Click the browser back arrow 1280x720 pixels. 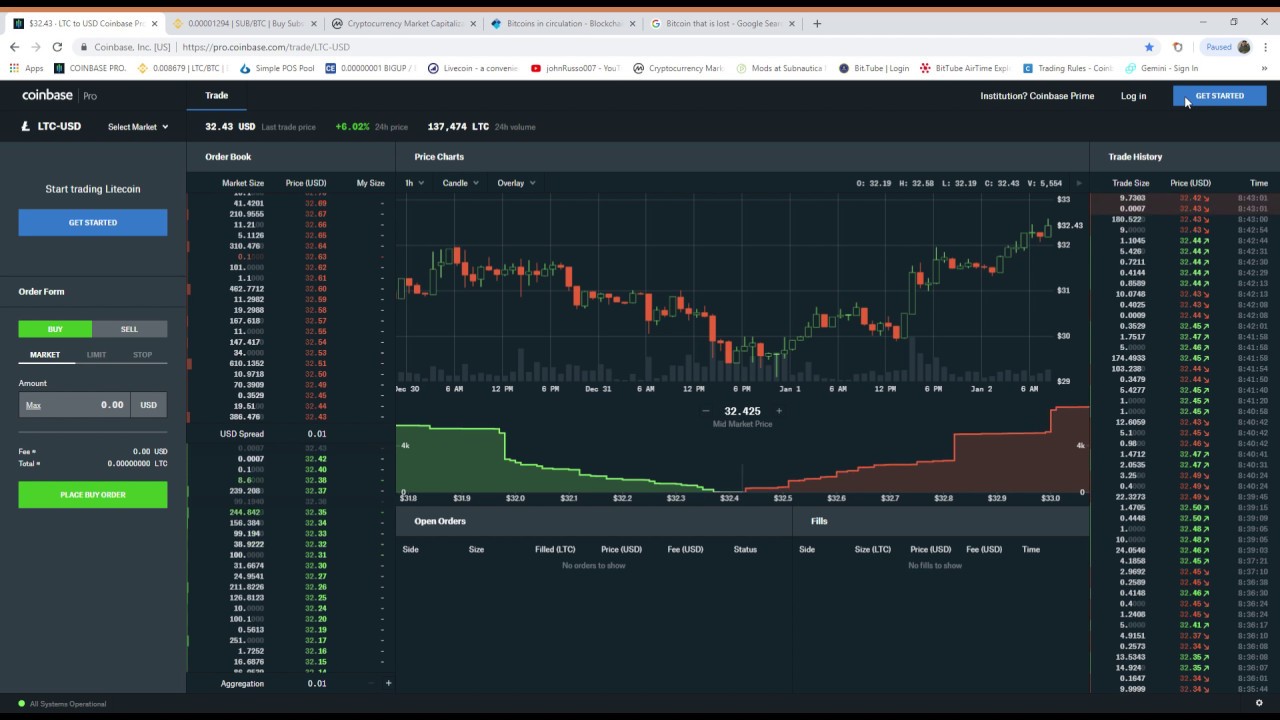[x=14, y=47]
